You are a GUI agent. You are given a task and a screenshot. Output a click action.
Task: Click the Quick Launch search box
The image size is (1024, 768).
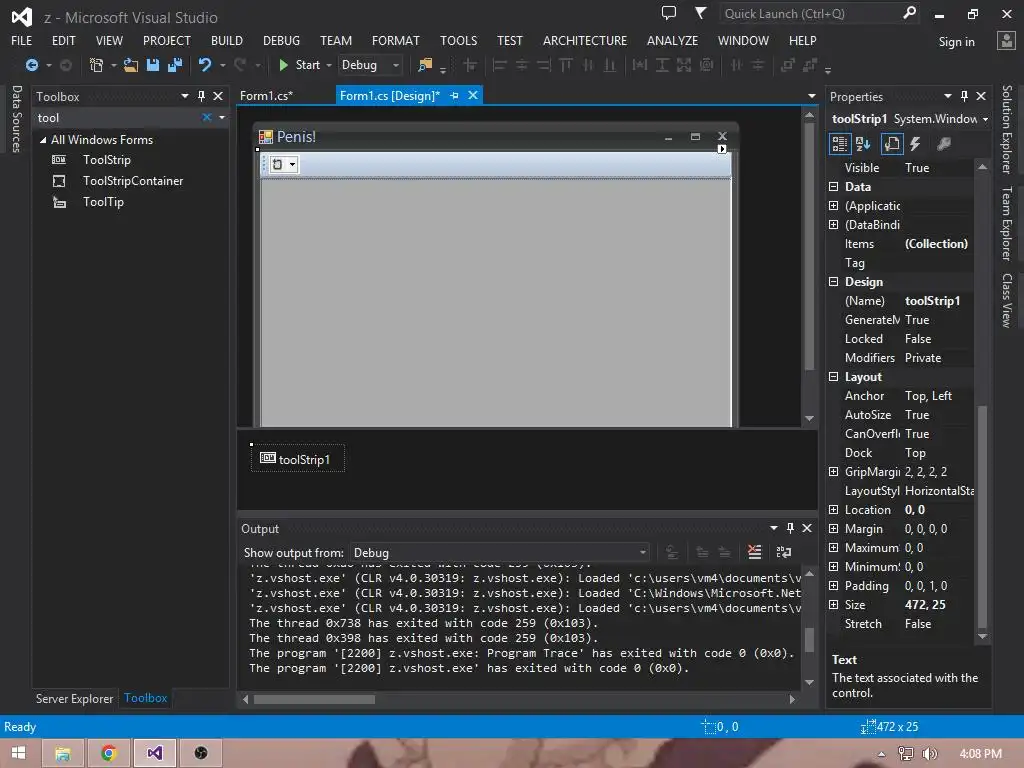point(819,14)
